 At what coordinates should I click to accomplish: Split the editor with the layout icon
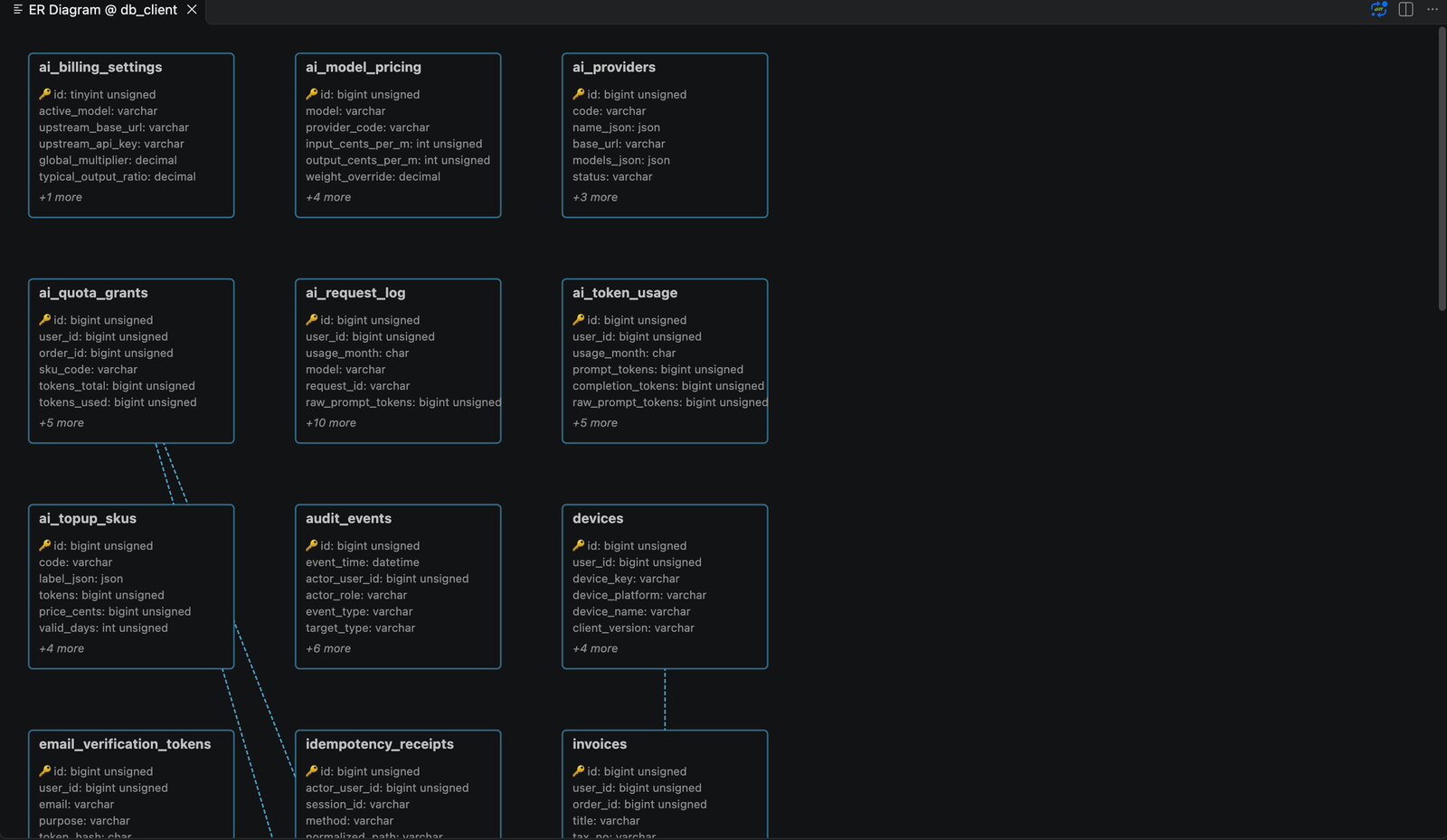1405,9
